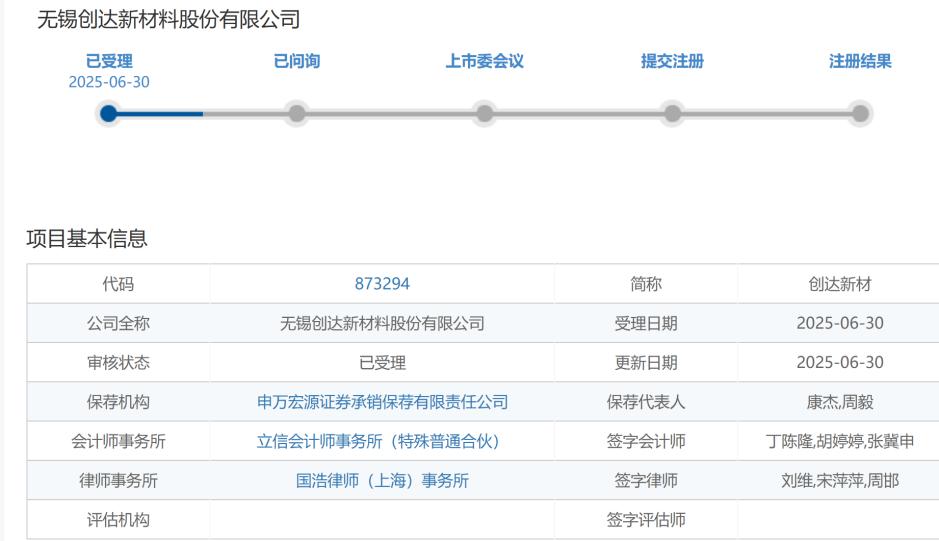Open the 国浩律师（上海）事务所 link
The height and width of the screenshot is (541, 939).
(382, 480)
